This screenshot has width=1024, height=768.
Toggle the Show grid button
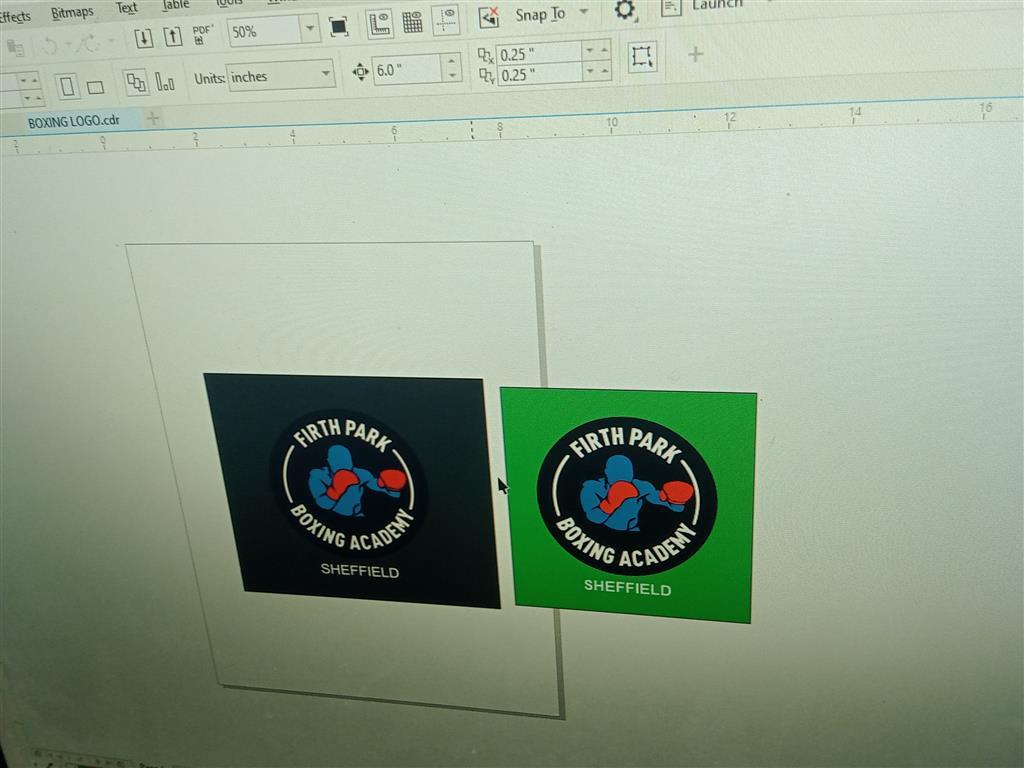tap(412, 22)
